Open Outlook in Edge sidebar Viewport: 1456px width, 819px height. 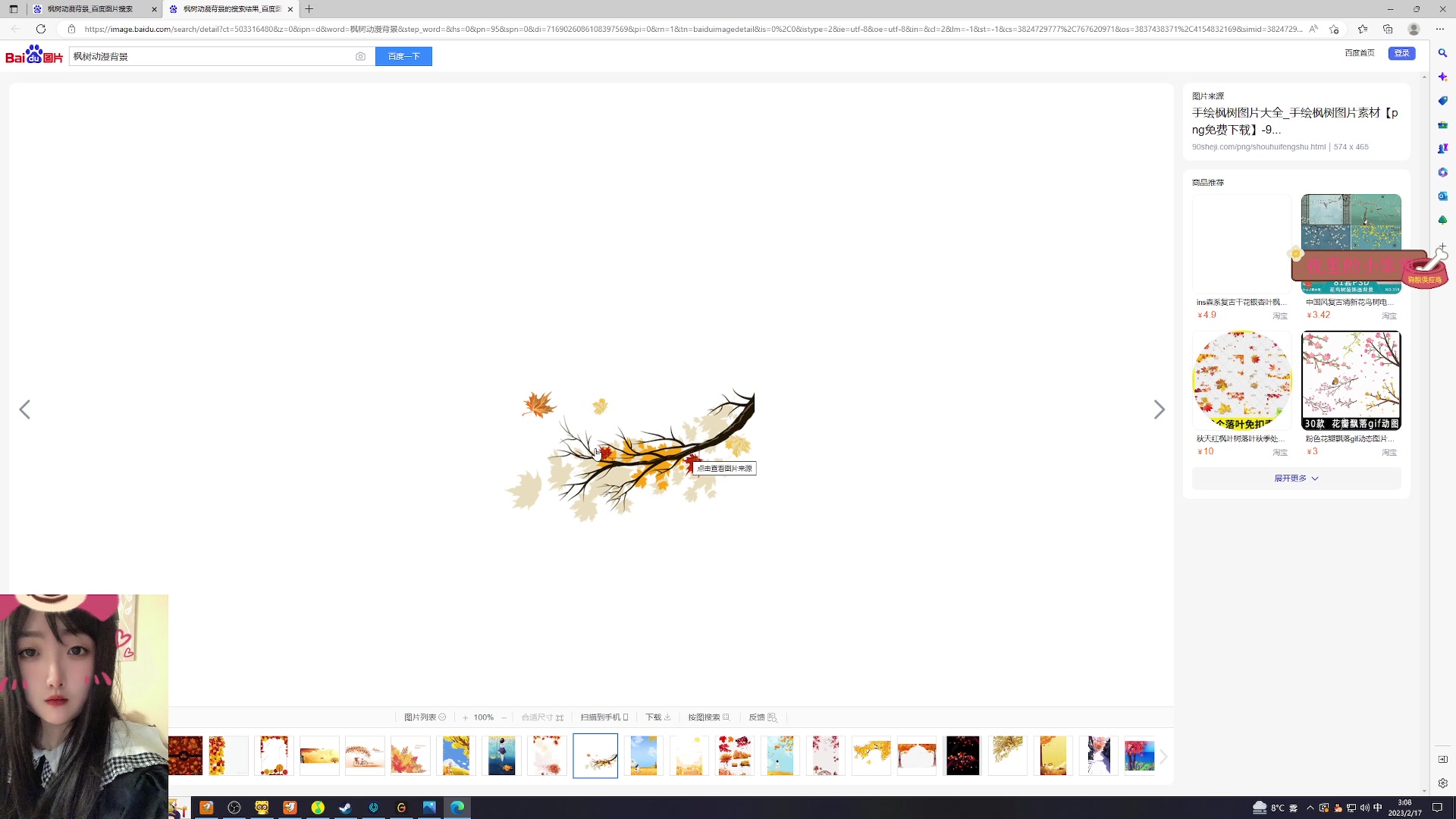coord(1442,196)
